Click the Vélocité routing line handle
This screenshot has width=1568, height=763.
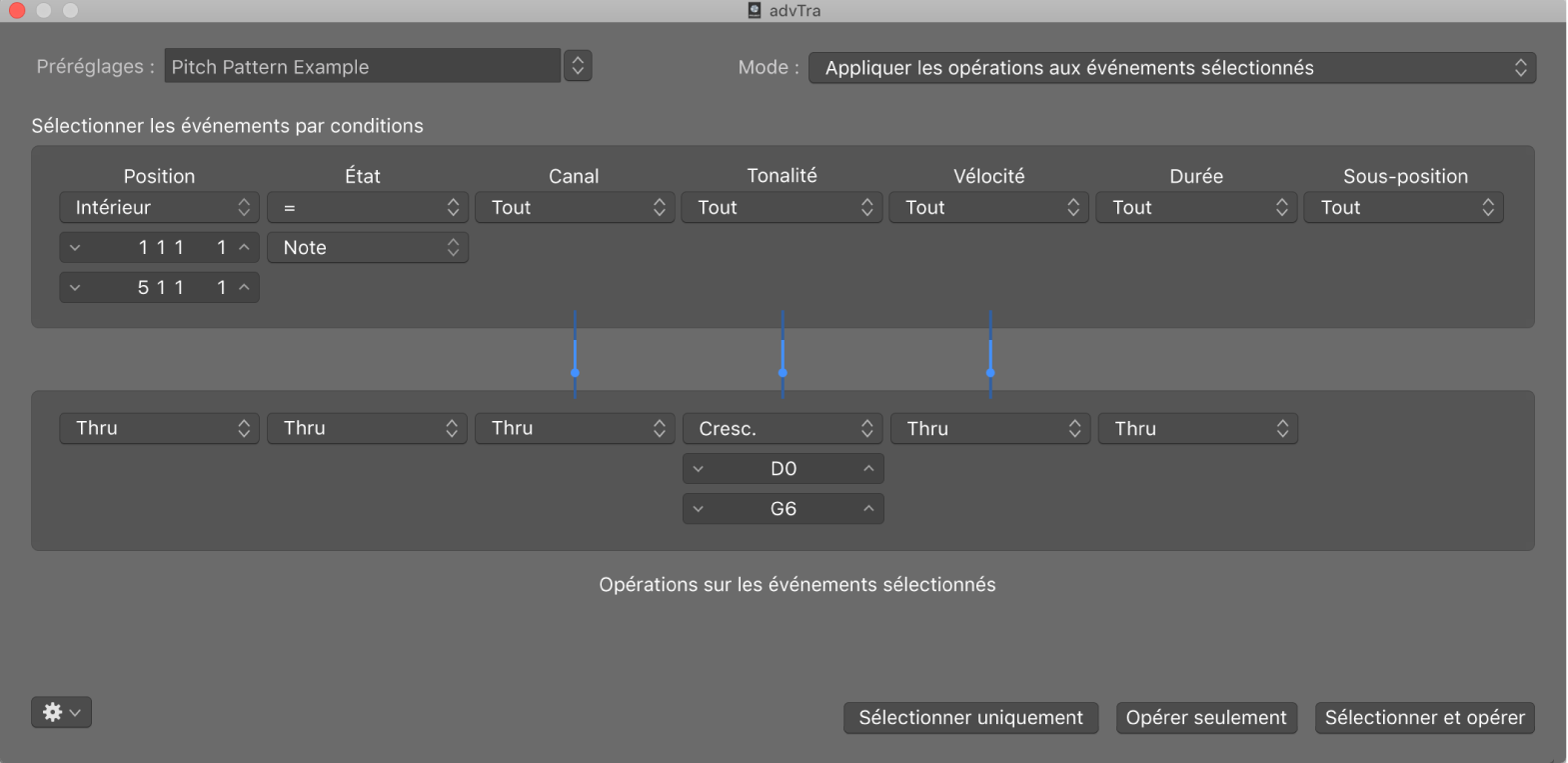990,372
